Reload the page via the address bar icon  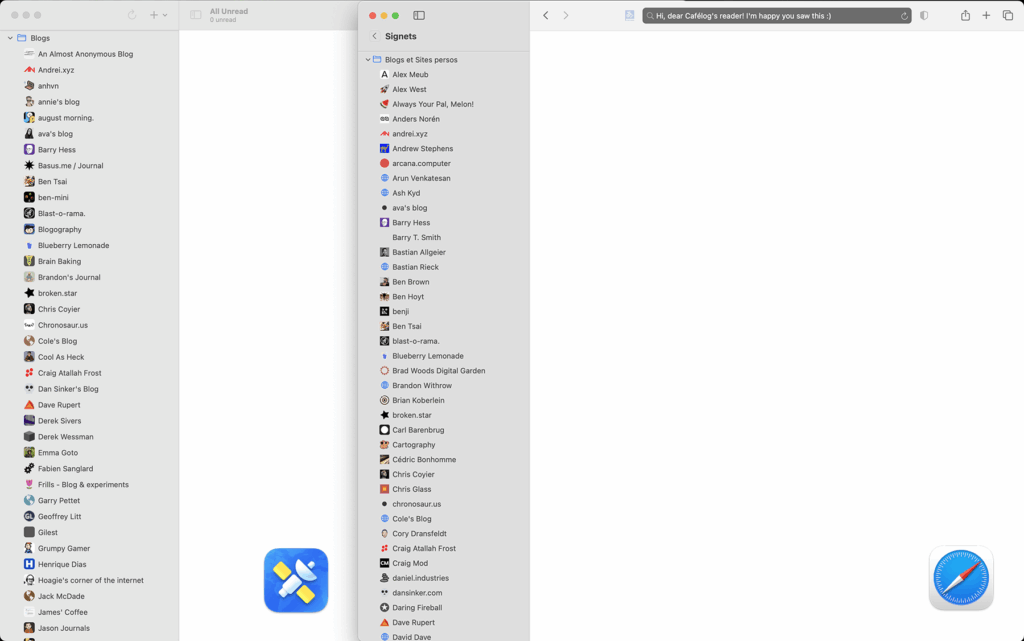pos(903,16)
